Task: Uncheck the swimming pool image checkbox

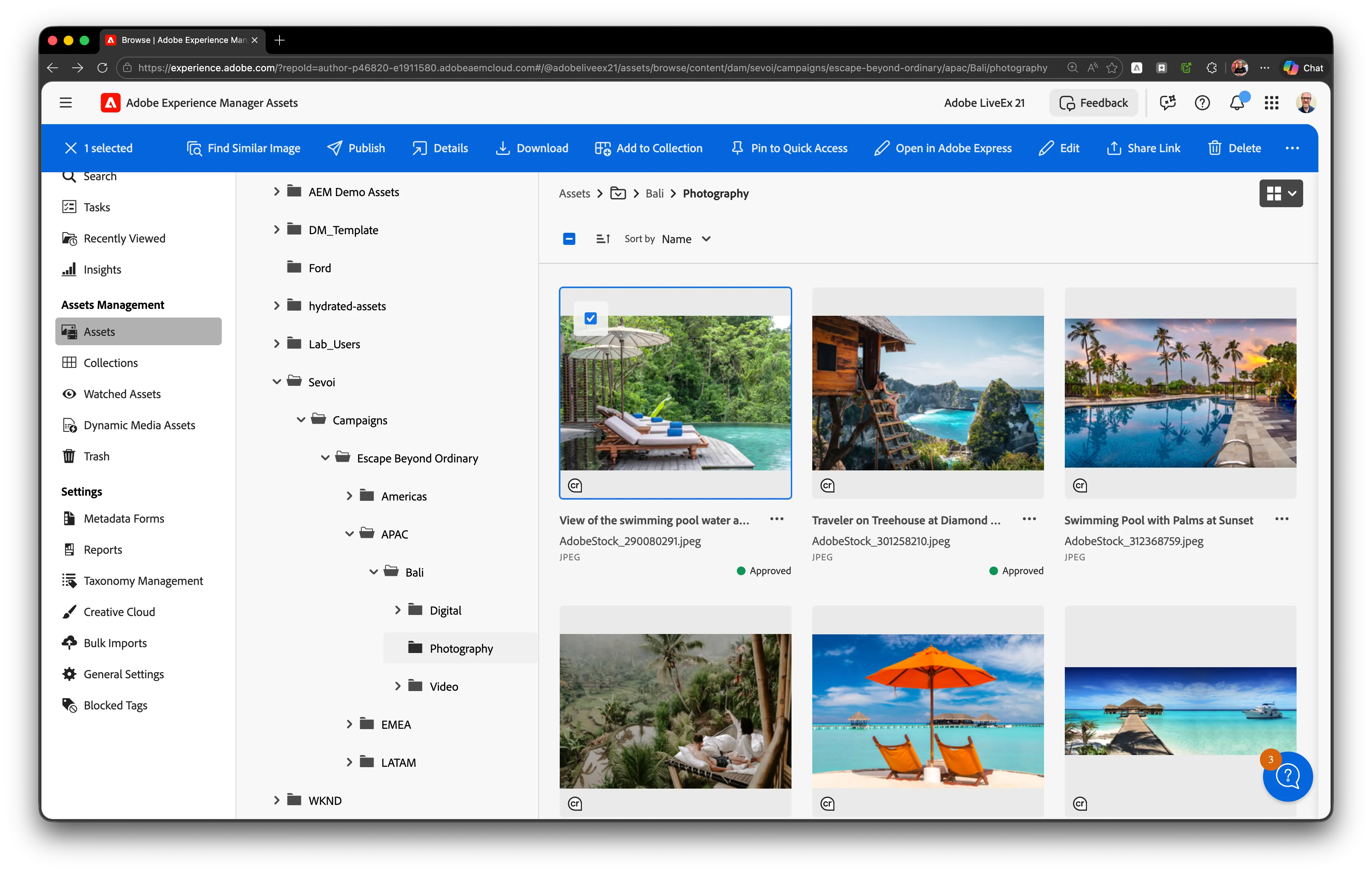Action: click(x=590, y=318)
